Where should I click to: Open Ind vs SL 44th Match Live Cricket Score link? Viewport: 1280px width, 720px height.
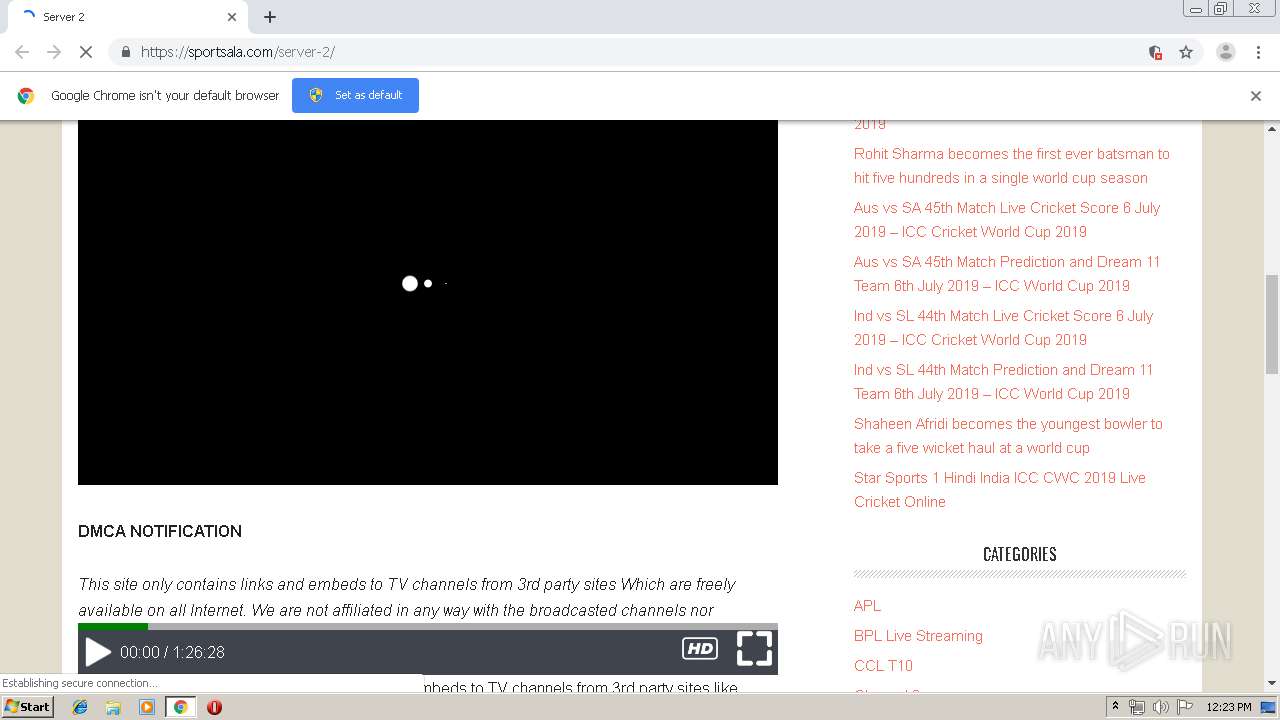(x=1003, y=328)
